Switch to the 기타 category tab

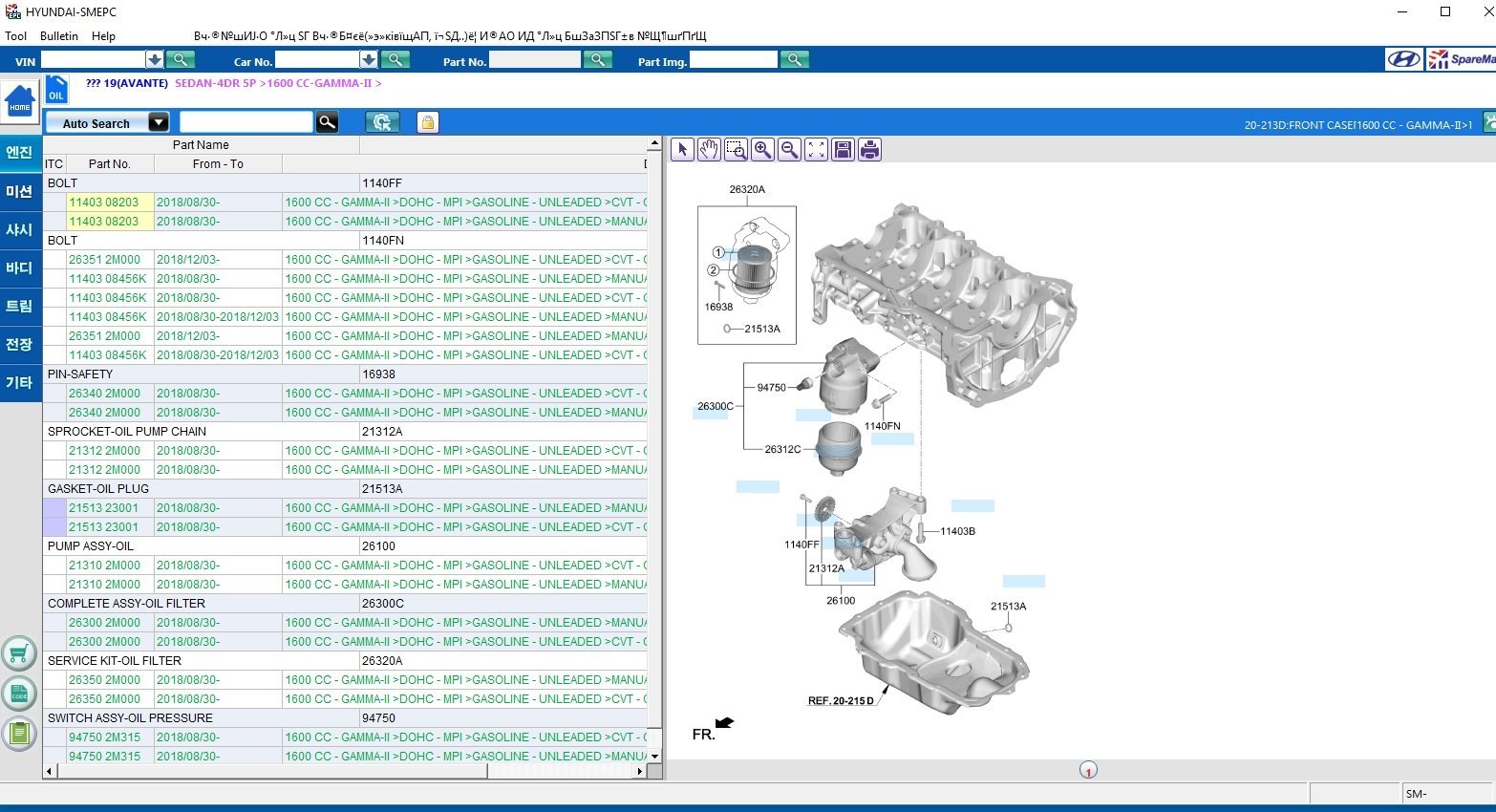click(20, 383)
